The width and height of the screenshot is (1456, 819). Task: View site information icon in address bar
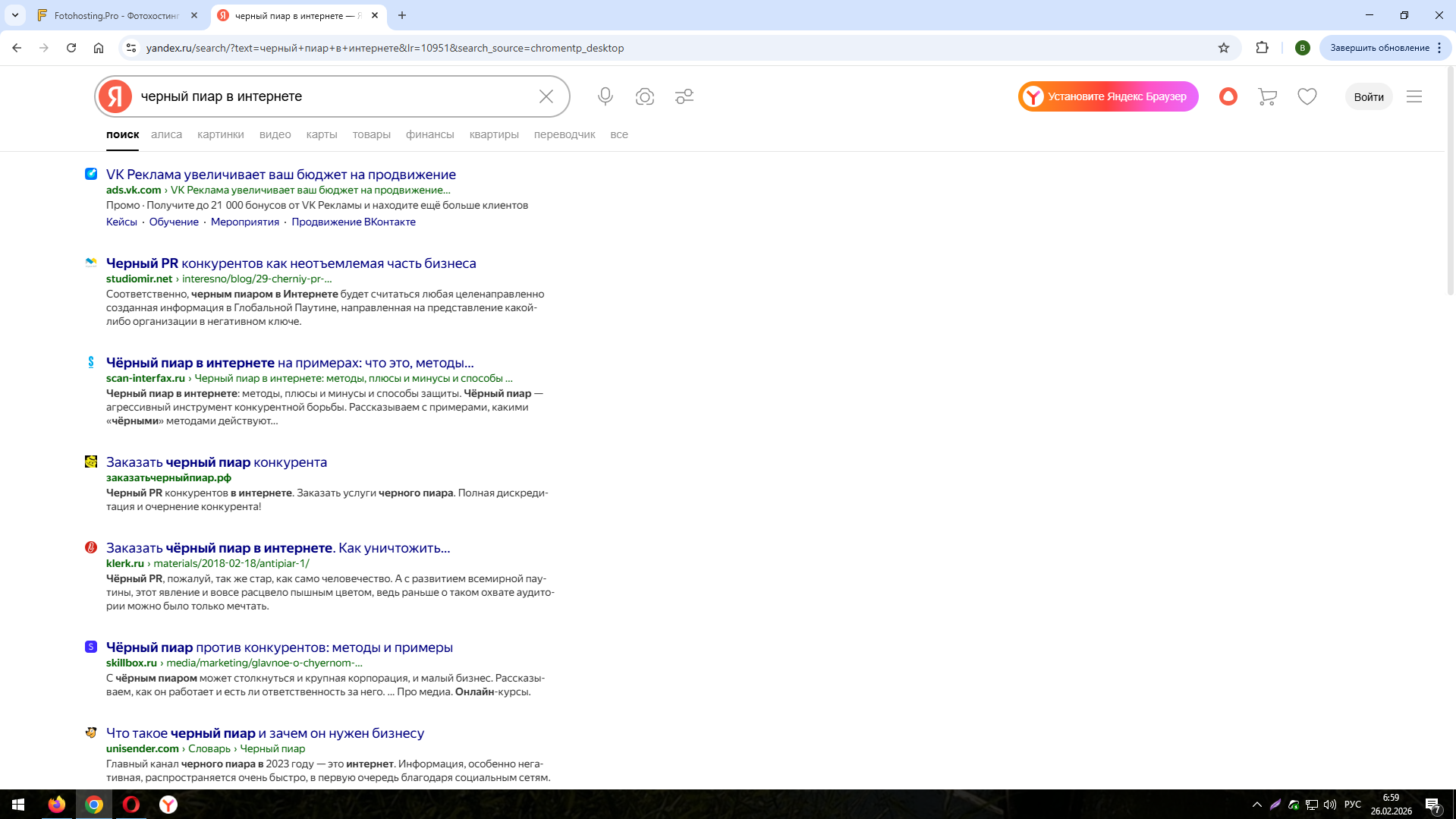[x=131, y=48]
